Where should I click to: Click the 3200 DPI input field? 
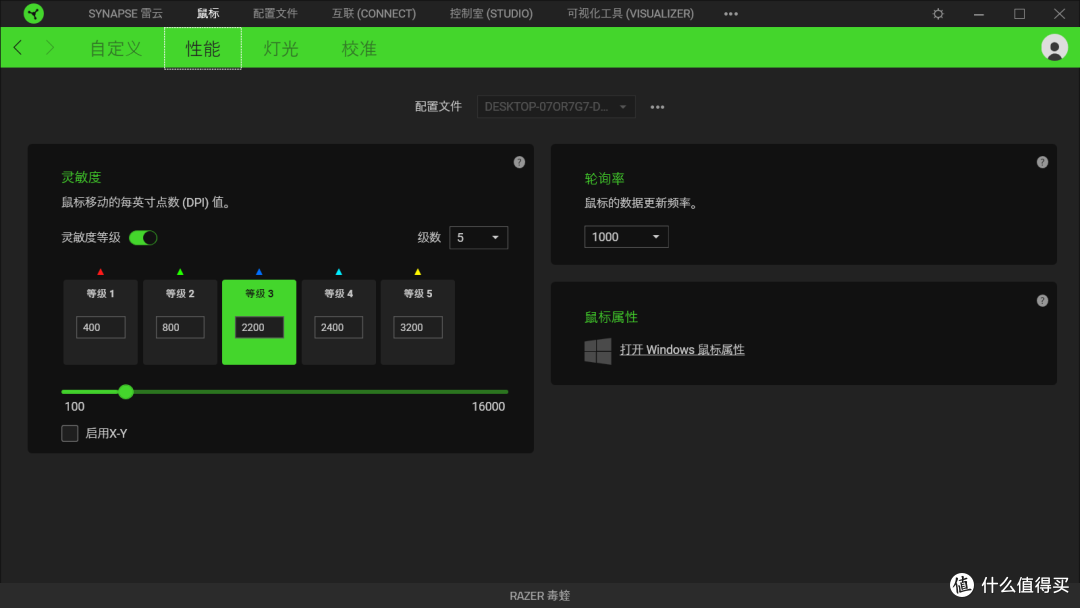point(417,327)
